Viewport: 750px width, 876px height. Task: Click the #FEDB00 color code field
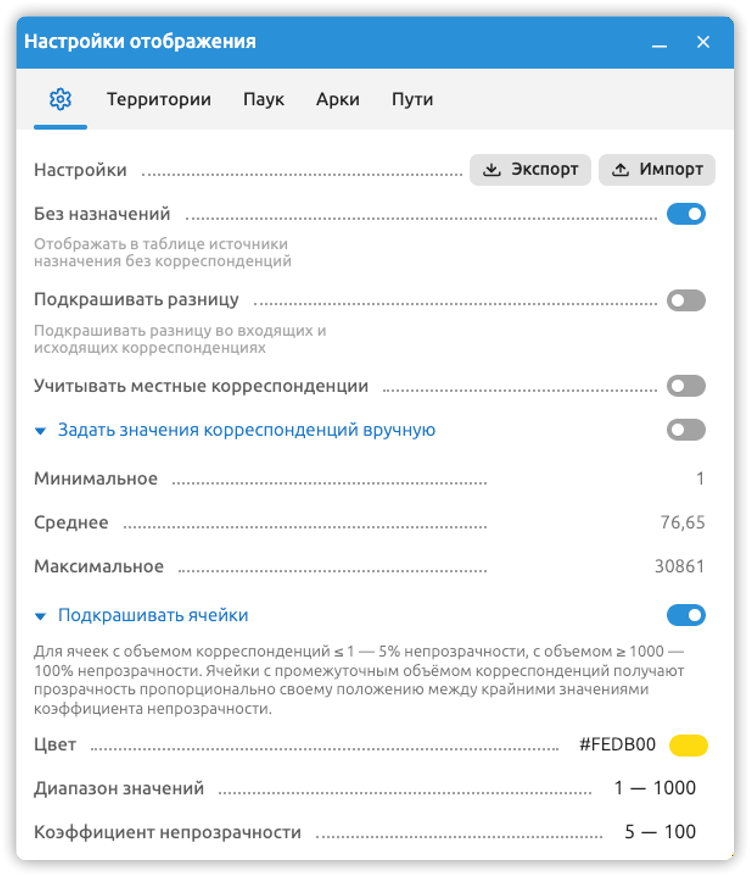(x=617, y=745)
